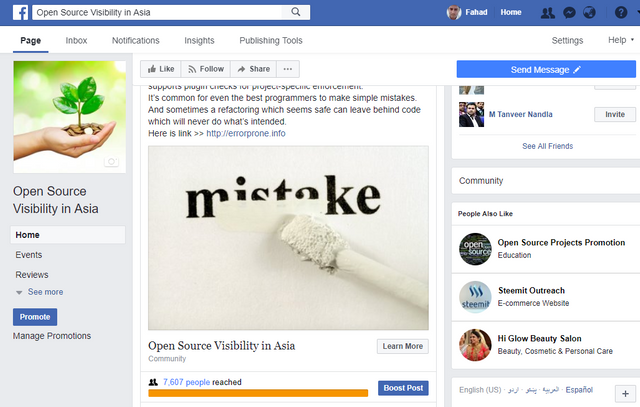Switch to the Page tab
640x407 pixels.
[31, 40]
